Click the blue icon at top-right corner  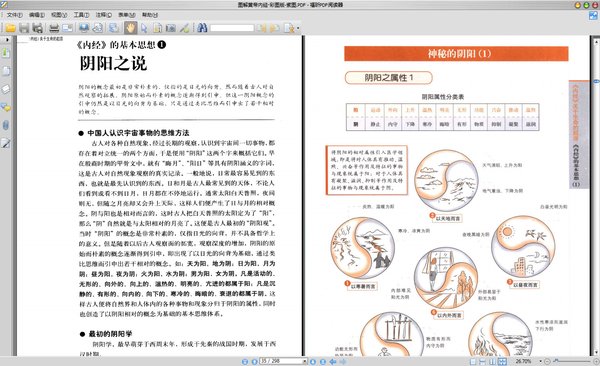tap(593, 15)
